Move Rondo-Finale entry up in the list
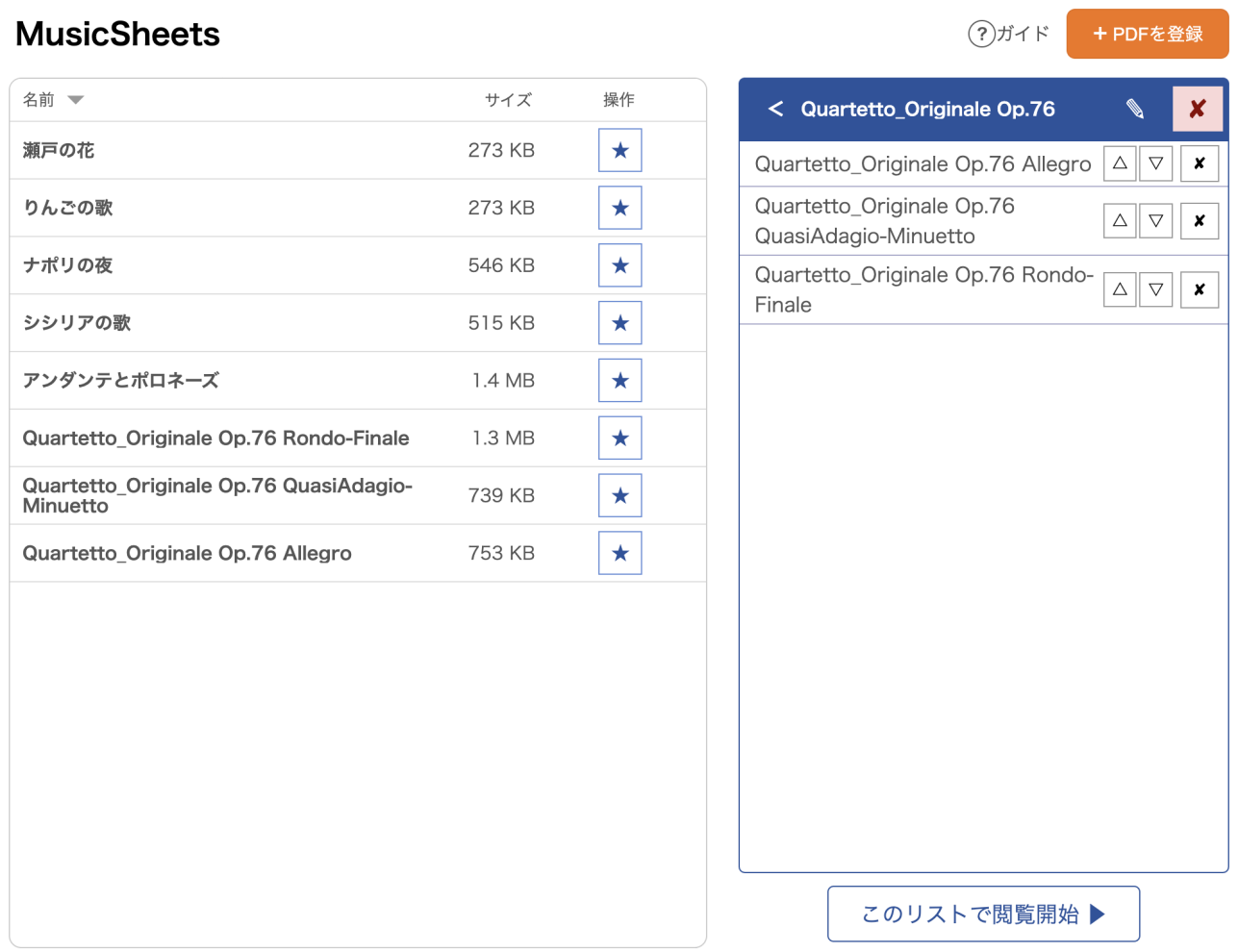The image size is (1238, 952). point(1120,289)
